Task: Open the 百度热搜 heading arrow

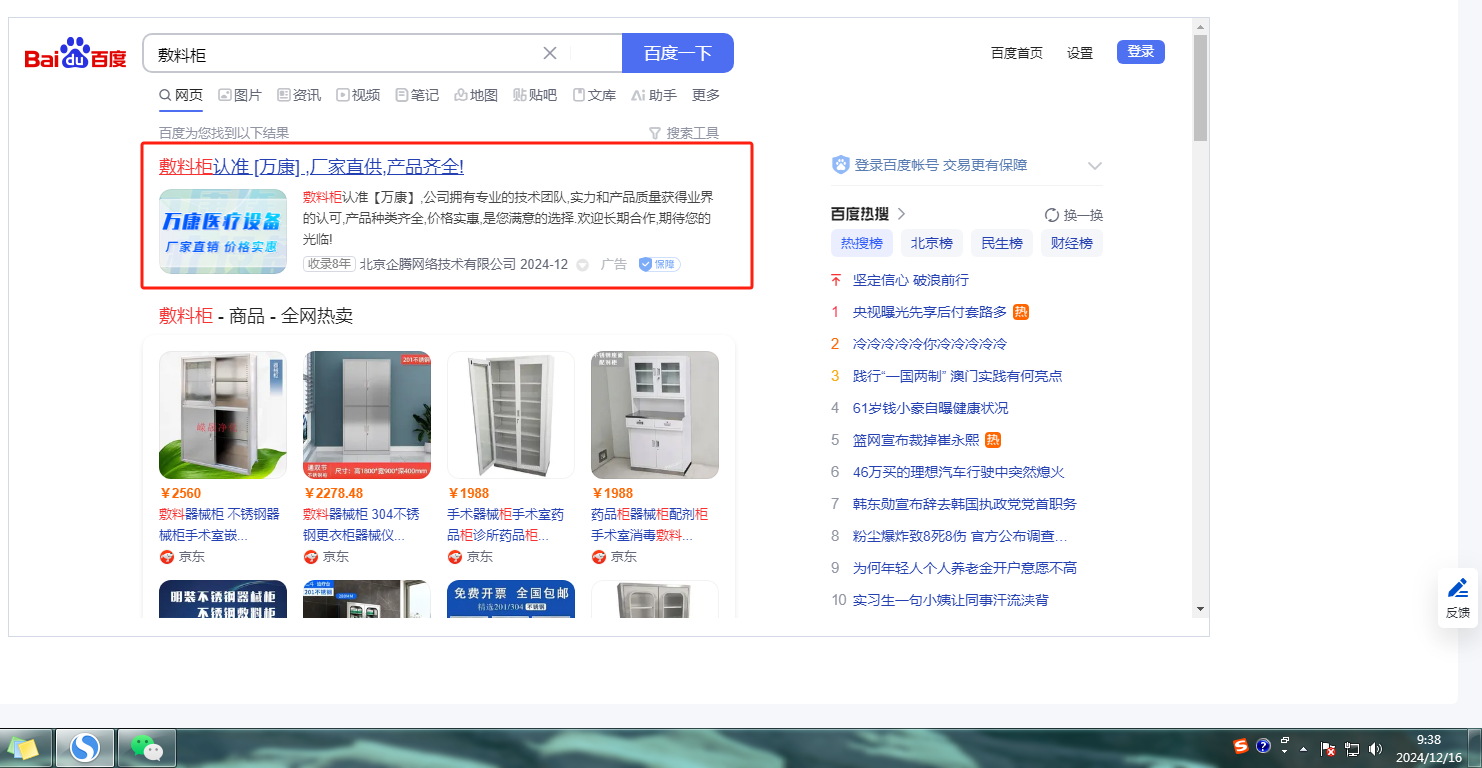Action: click(x=901, y=214)
